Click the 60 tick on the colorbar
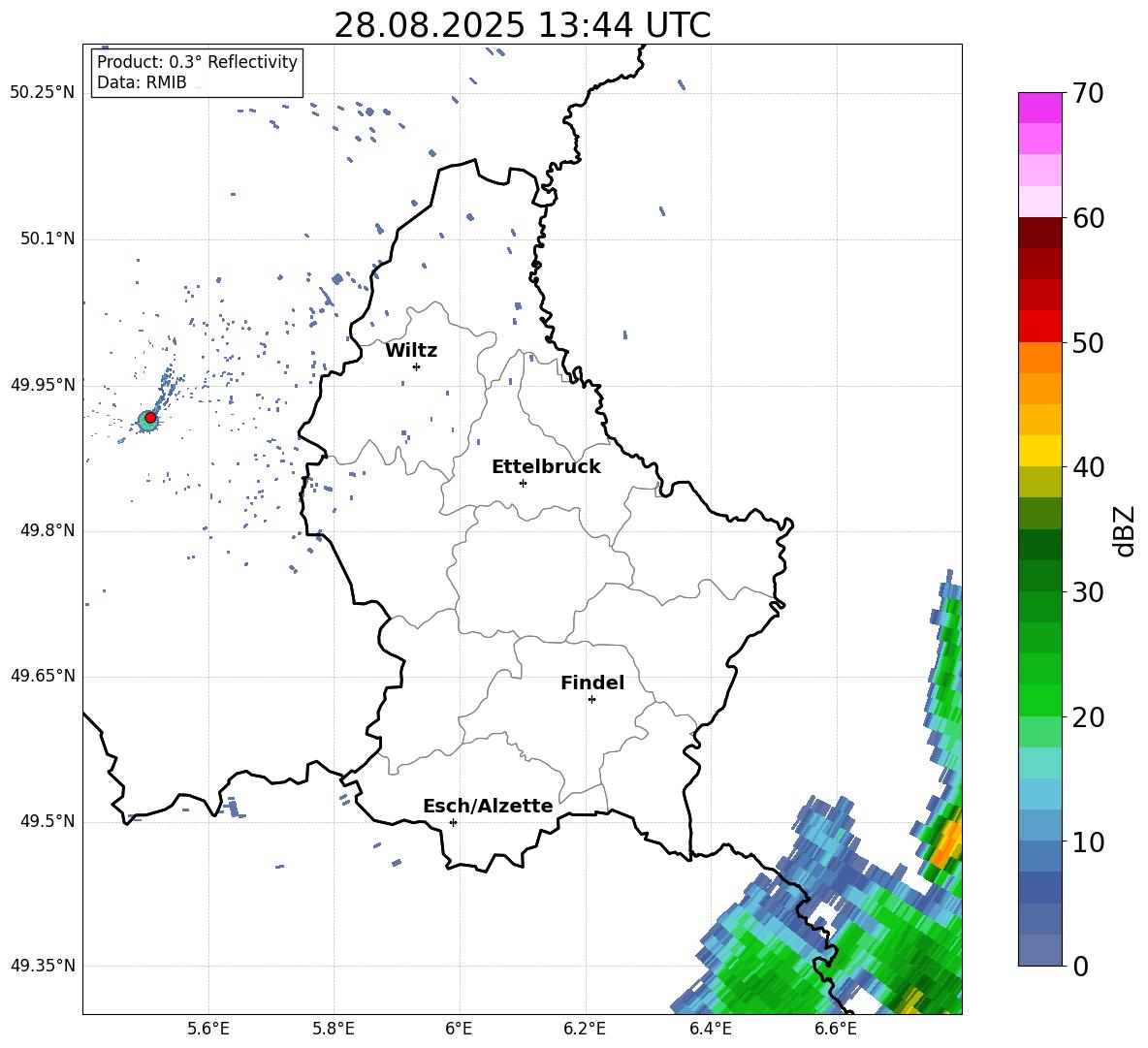The width and height of the screenshot is (1148, 1048). coord(1088,218)
